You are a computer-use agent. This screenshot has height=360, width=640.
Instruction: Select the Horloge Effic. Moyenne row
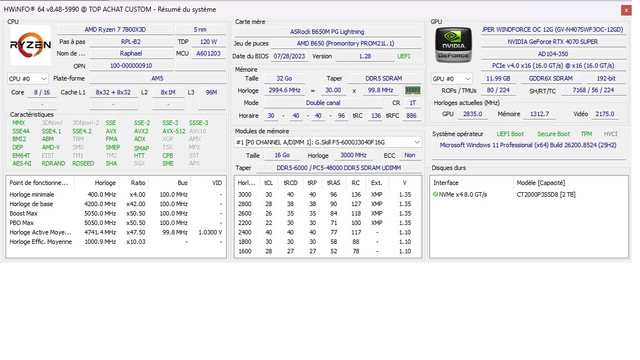(116, 242)
